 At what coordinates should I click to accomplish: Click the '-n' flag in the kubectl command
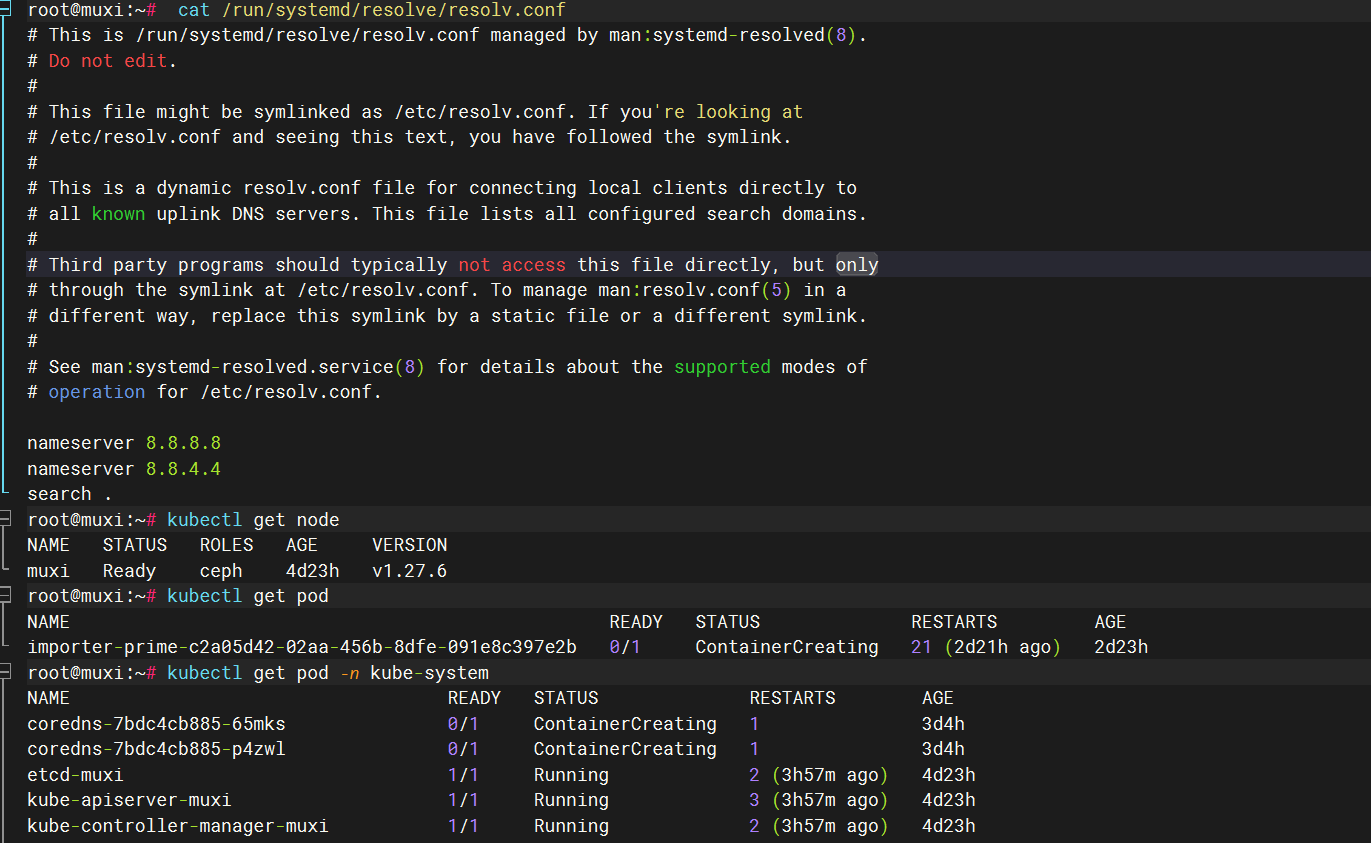[349, 672]
